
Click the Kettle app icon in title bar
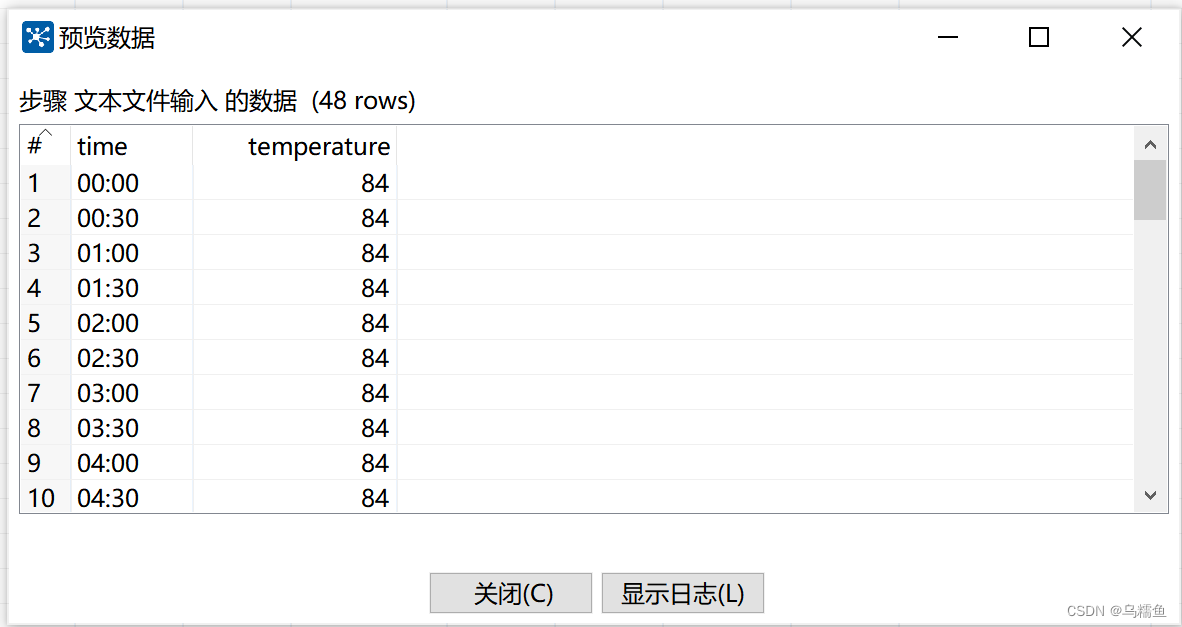click(x=37, y=36)
